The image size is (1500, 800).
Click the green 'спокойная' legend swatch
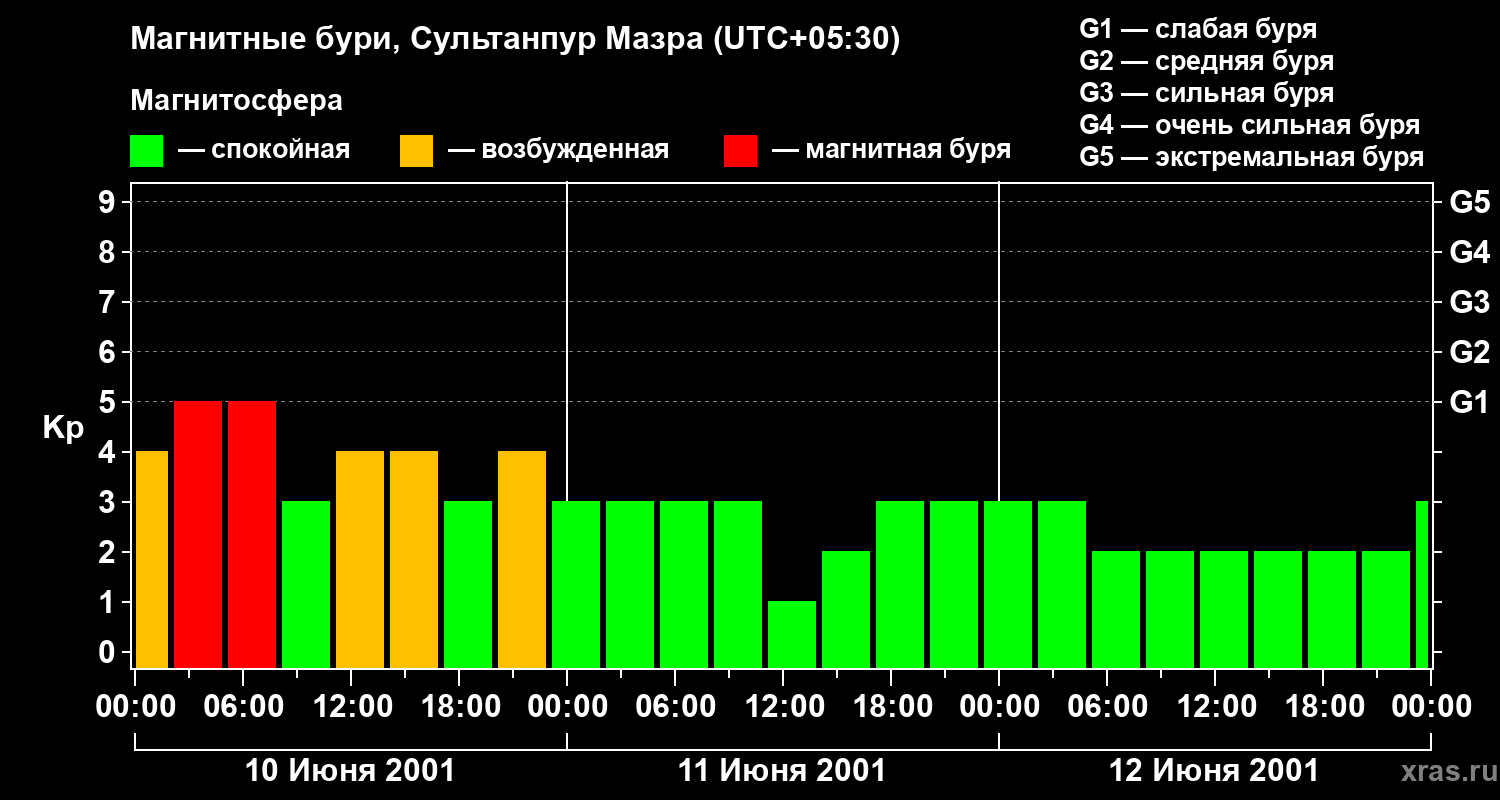point(147,150)
